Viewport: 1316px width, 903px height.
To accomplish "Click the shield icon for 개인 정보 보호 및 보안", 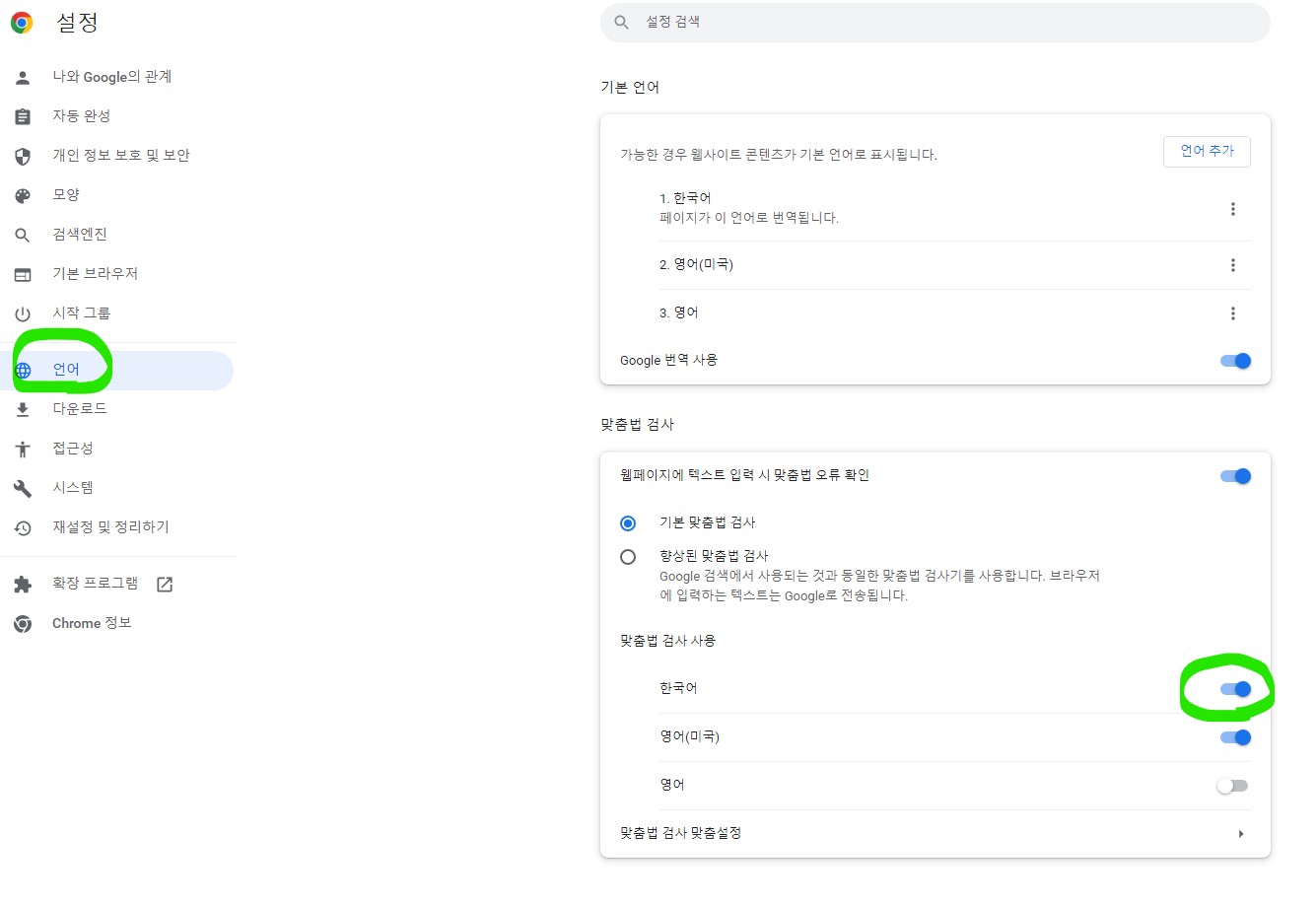I will [x=23, y=156].
